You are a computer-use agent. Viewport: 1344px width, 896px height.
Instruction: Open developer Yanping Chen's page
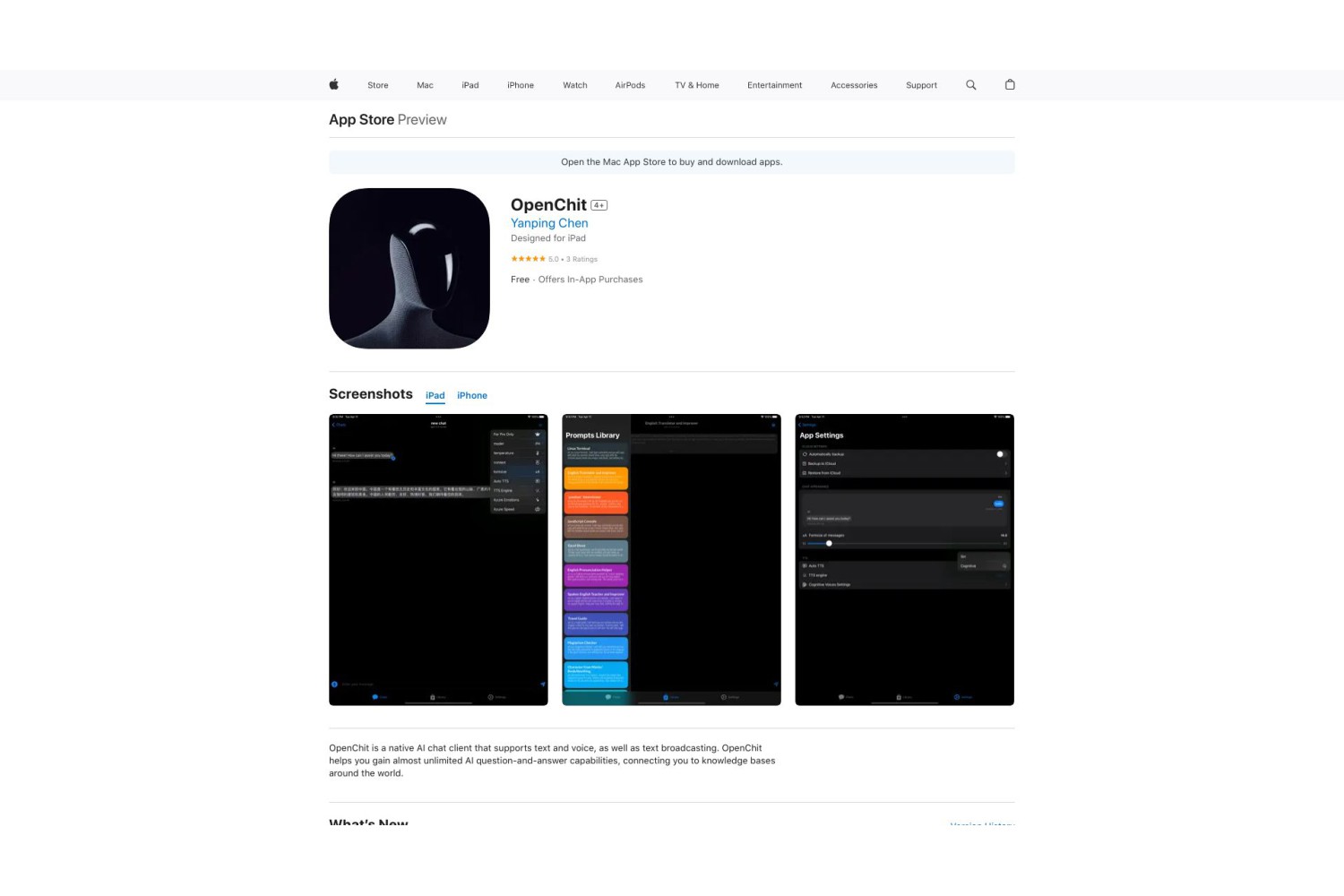tap(549, 223)
